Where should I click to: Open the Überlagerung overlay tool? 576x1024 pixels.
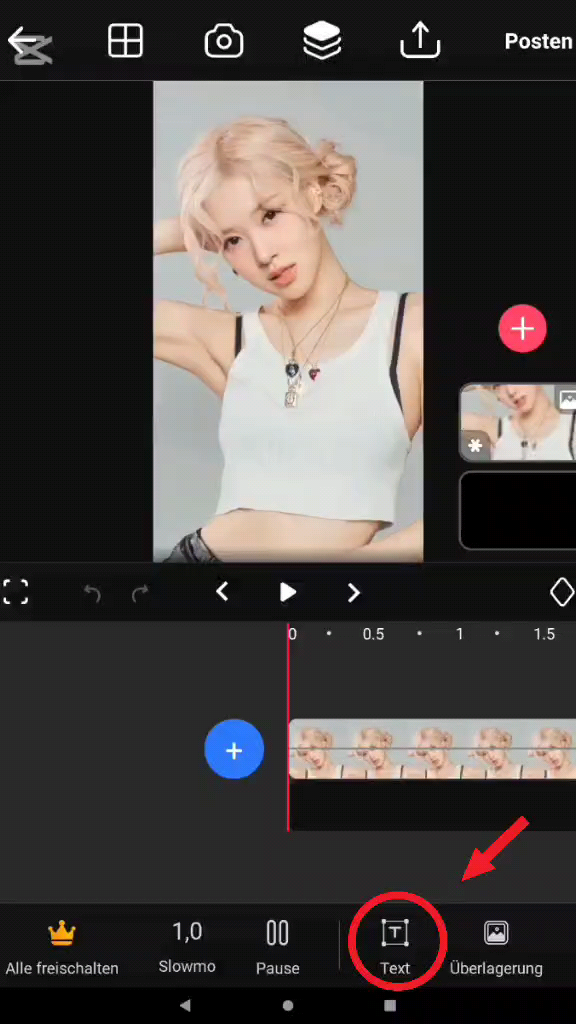pos(496,948)
